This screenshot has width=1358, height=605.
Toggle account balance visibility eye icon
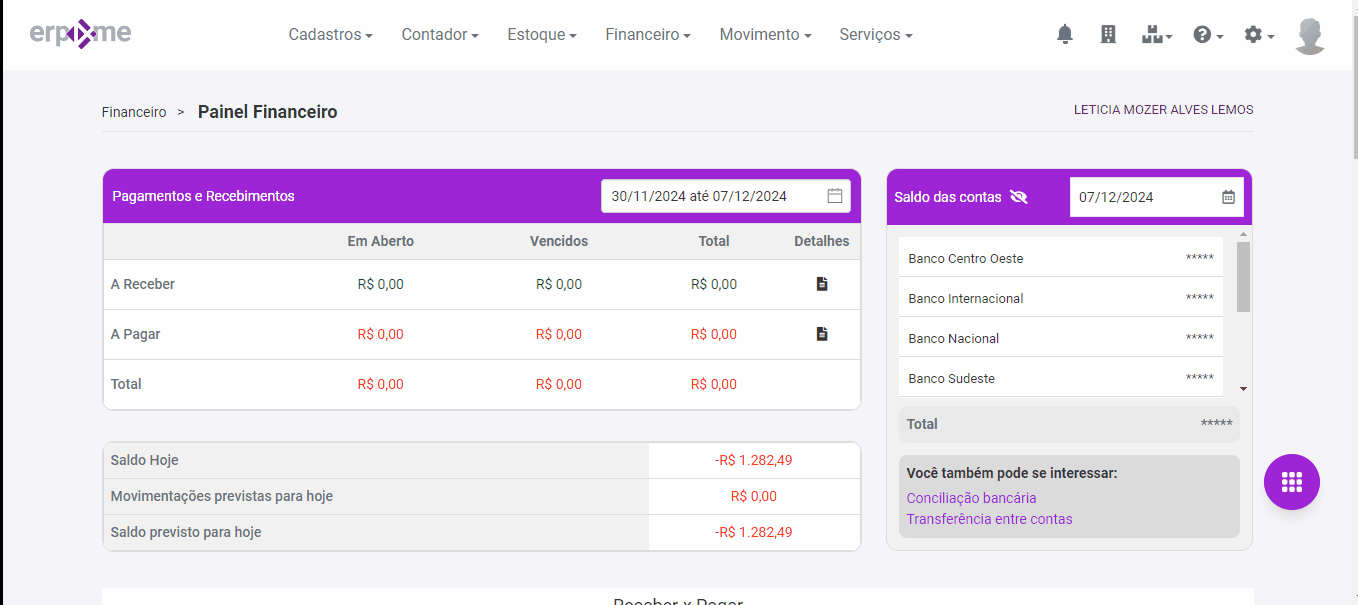pos(1019,197)
